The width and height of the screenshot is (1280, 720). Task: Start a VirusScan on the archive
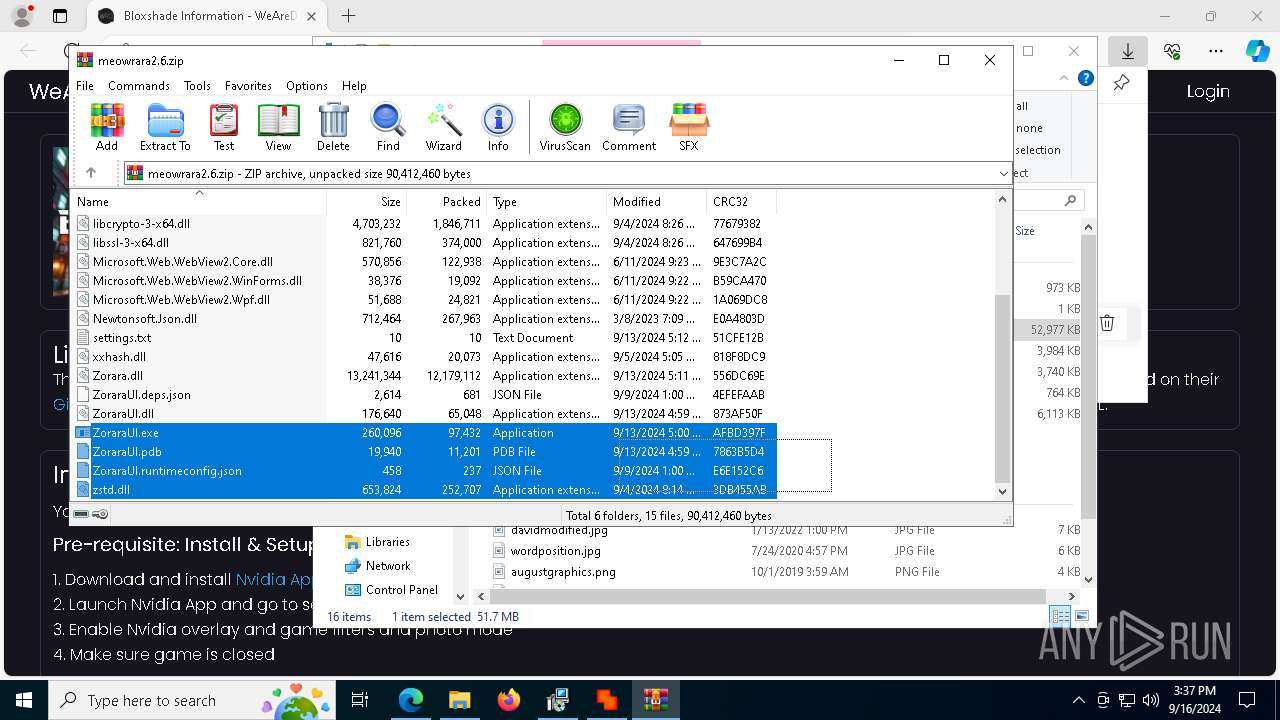pyautogui.click(x=565, y=127)
